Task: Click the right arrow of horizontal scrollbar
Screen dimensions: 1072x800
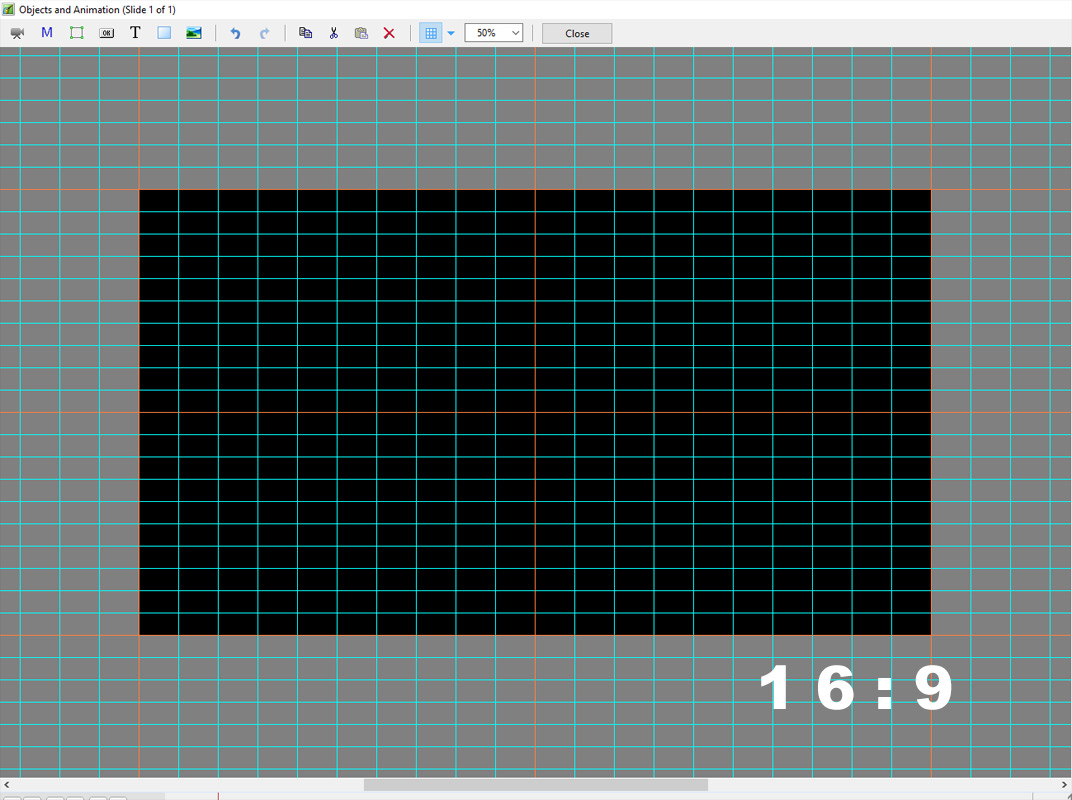Action: pos(1064,785)
